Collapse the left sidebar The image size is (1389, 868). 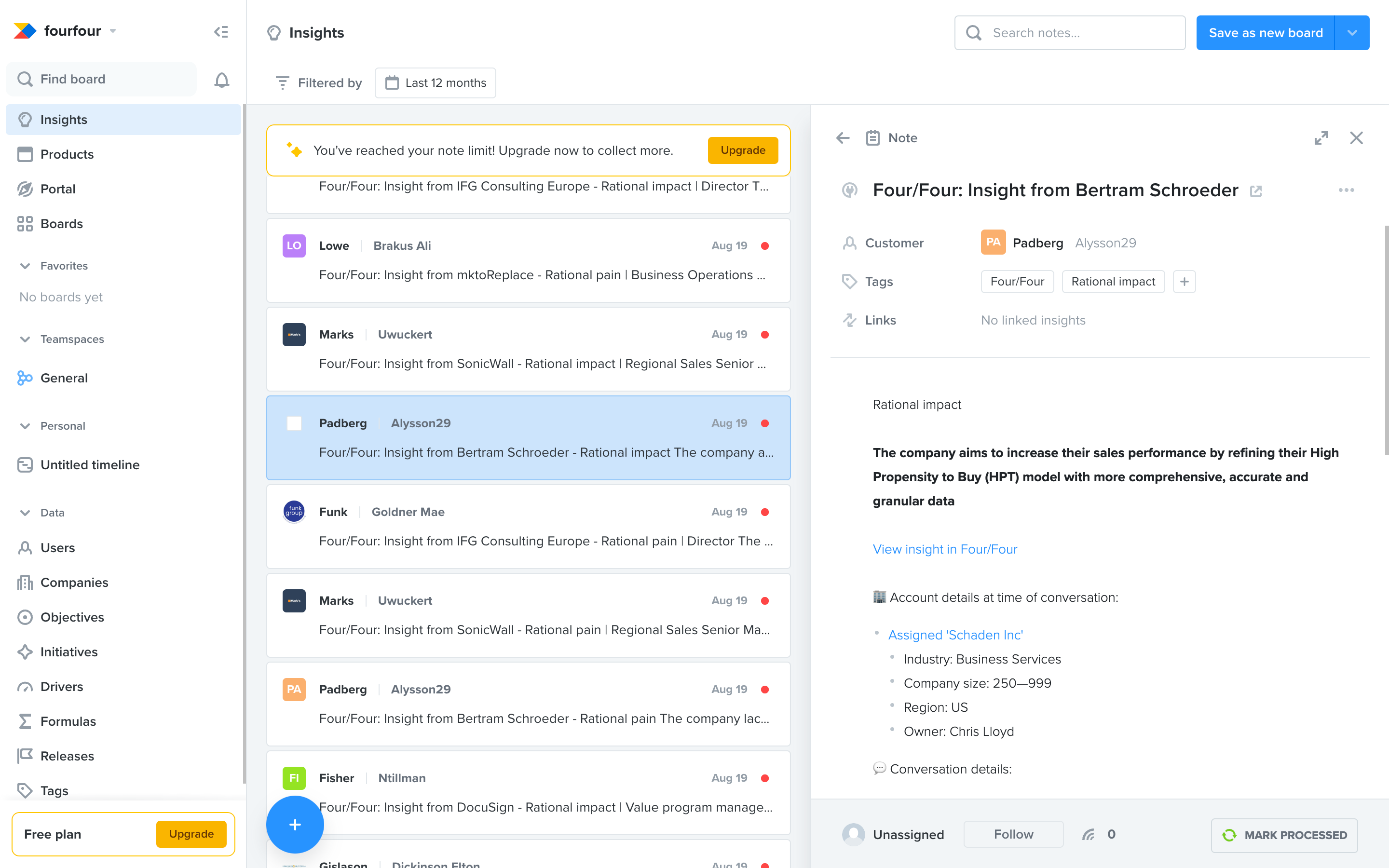point(221,31)
